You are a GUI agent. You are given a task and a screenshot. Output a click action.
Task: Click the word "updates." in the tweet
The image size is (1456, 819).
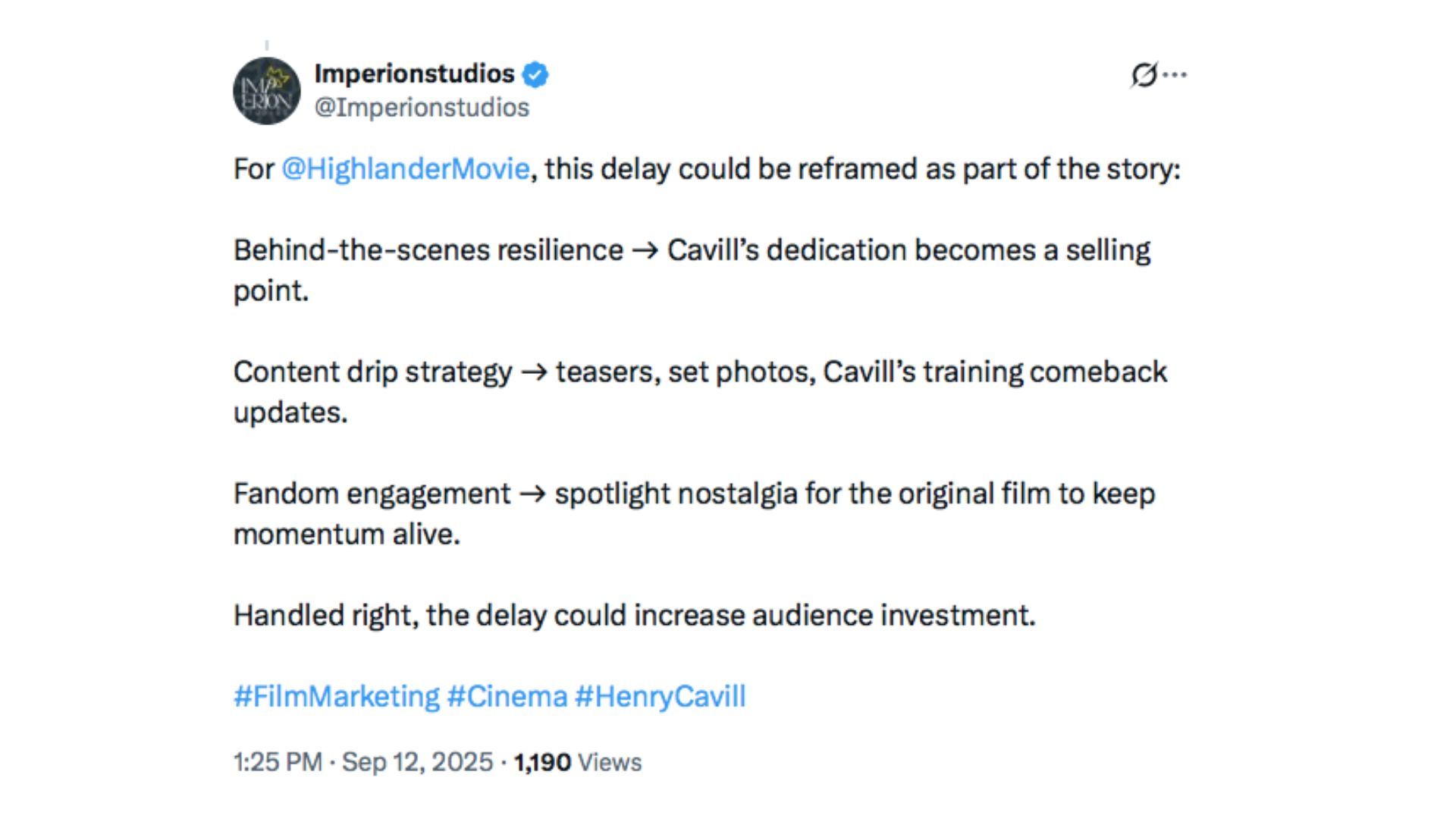(290, 413)
